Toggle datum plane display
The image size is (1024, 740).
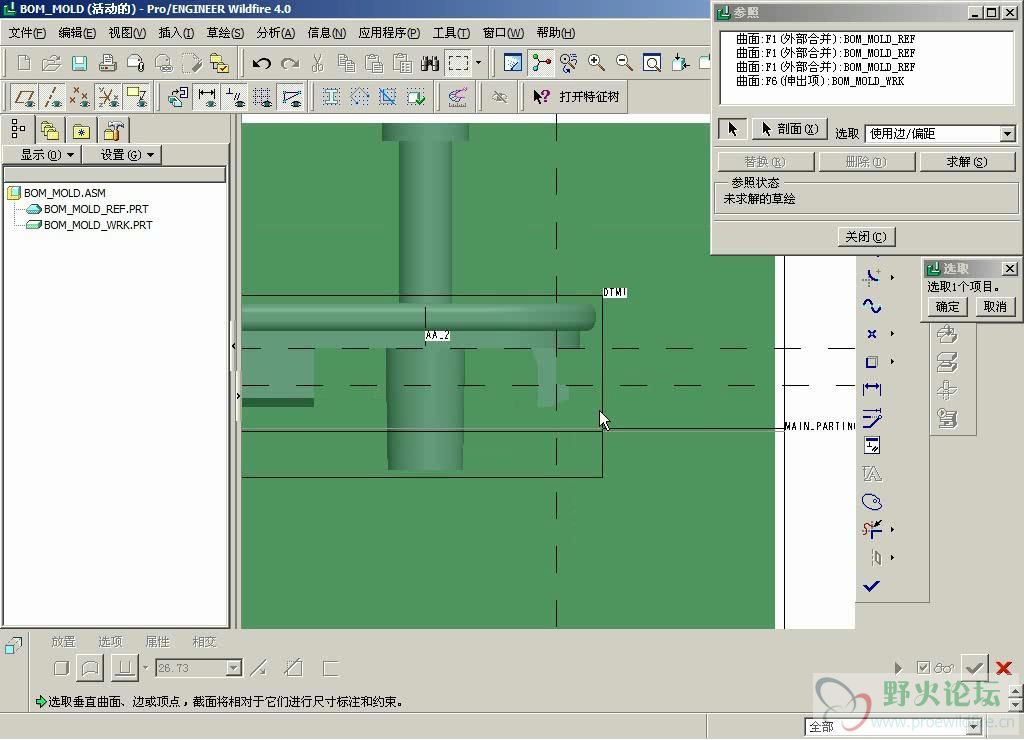coord(25,97)
